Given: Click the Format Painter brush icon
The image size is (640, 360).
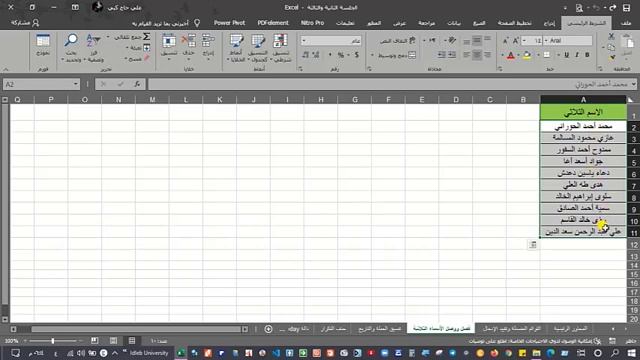Looking at the screenshot, I should 611,58.
